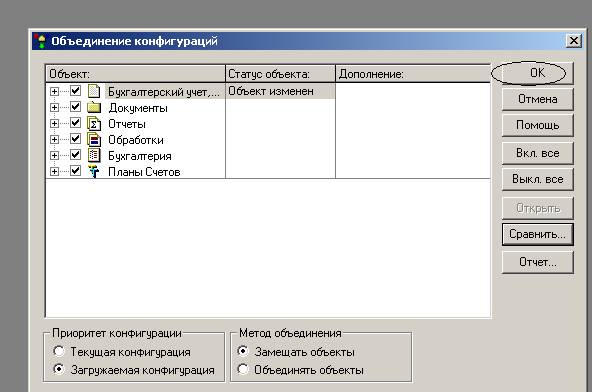The image size is (592, 392).
Task: Click the Обработки icon
Action: [x=94, y=140]
